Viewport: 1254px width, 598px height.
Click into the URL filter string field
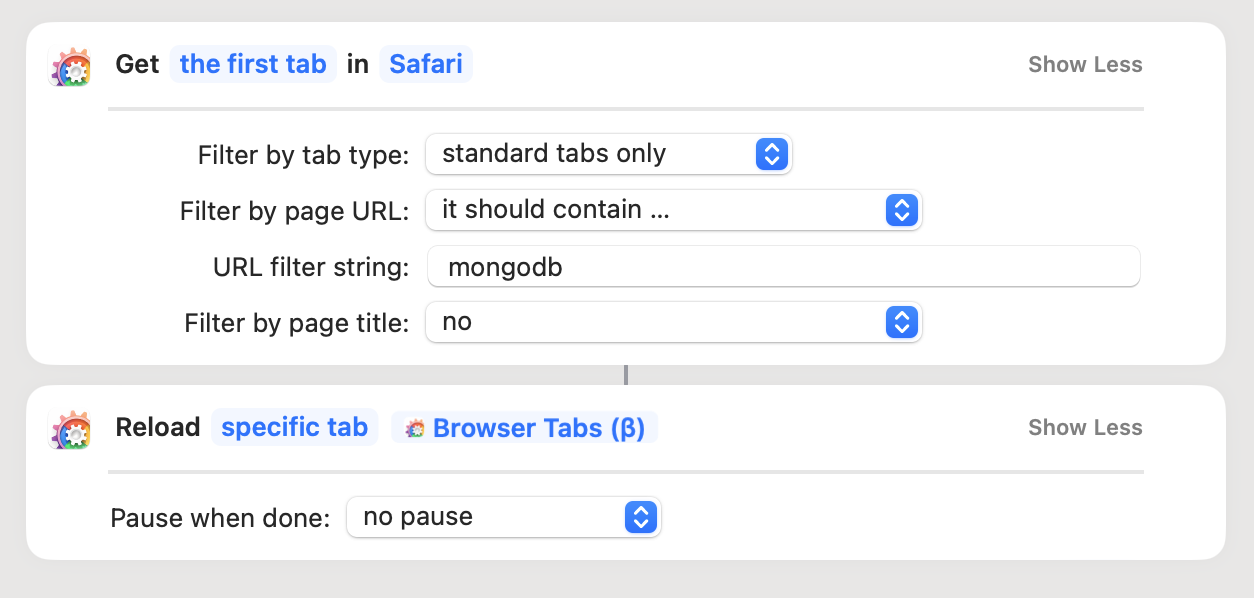click(x=784, y=267)
